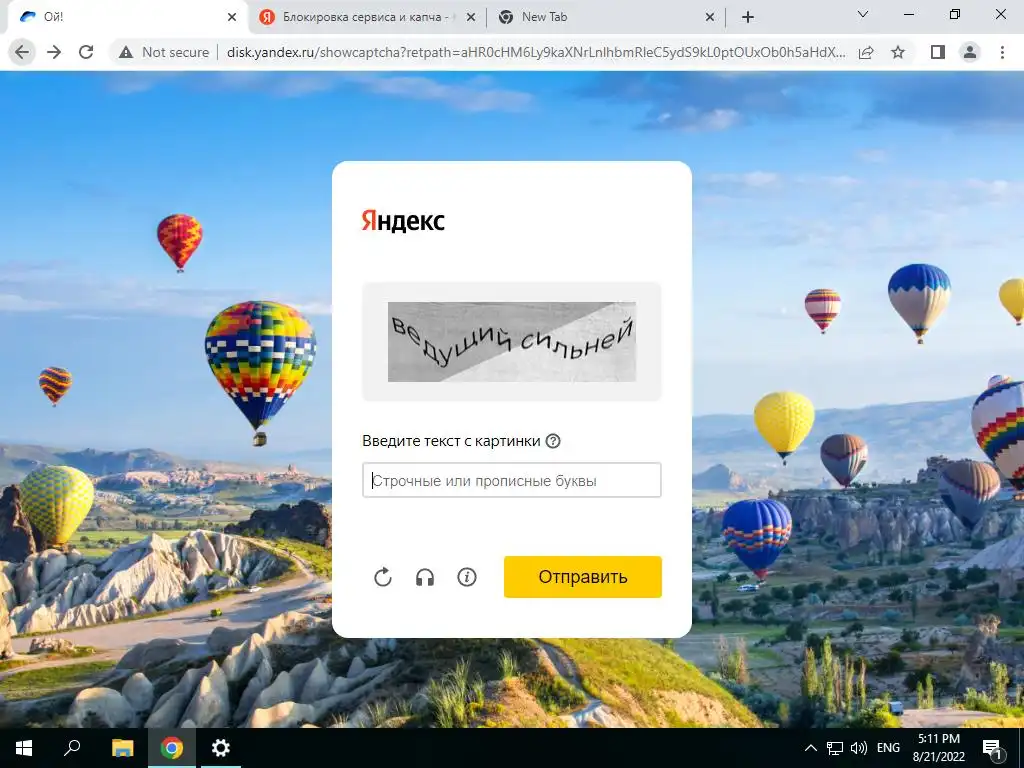This screenshot has width=1024, height=768.
Task: Focus the captcha text input field
Action: (512, 480)
